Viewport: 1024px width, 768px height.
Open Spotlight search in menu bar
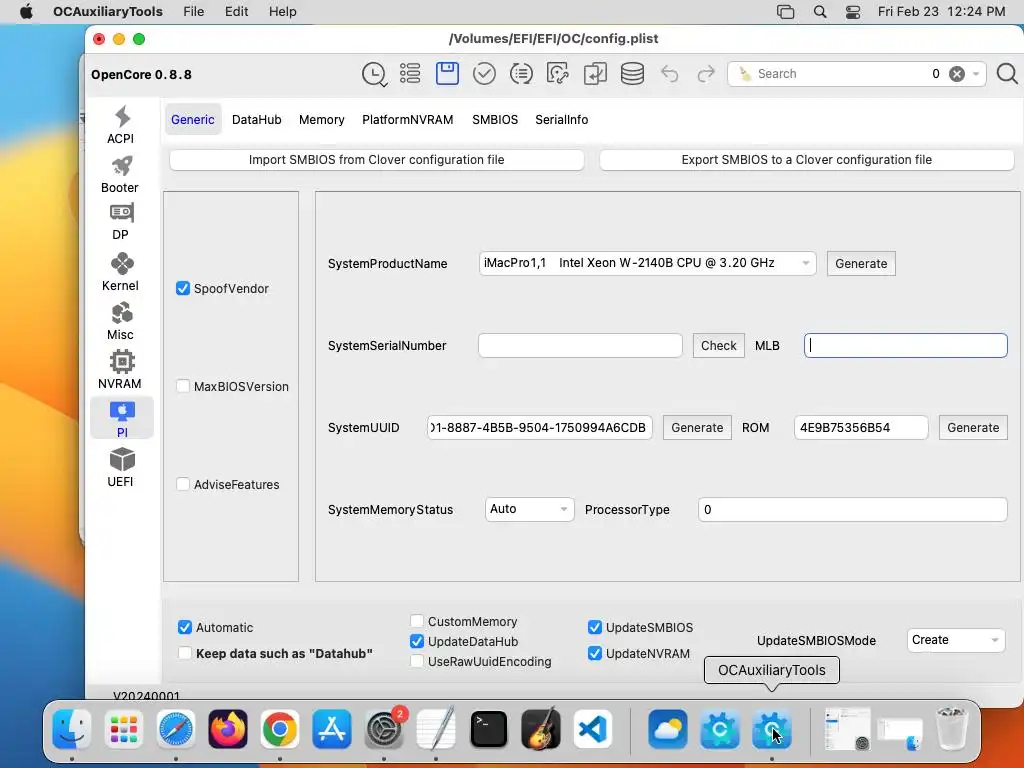pos(820,12)
